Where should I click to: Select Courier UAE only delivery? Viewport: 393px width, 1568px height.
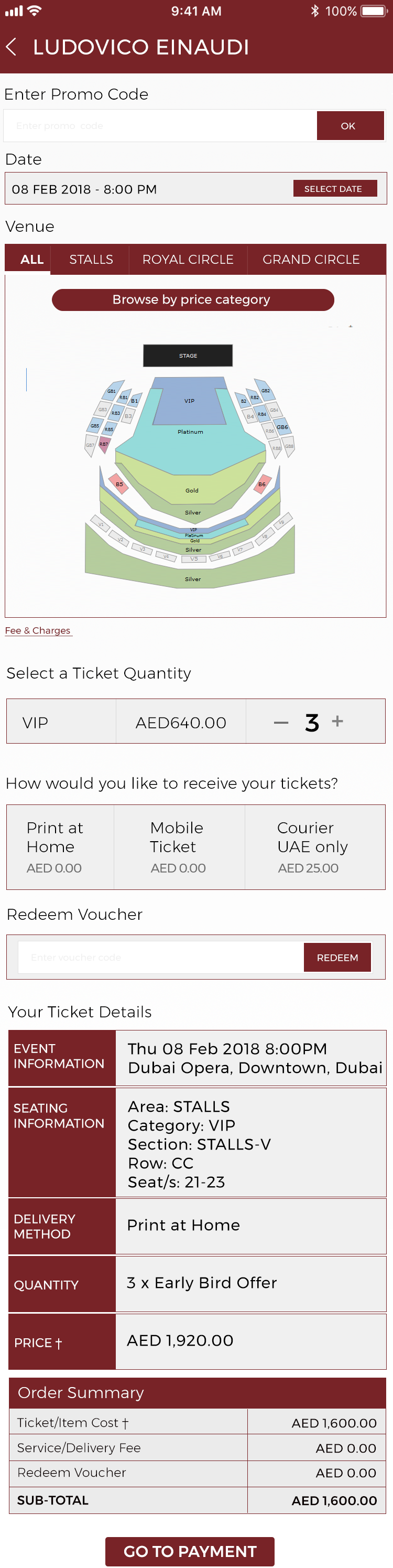pyautogui.click(x=314, y=847)
